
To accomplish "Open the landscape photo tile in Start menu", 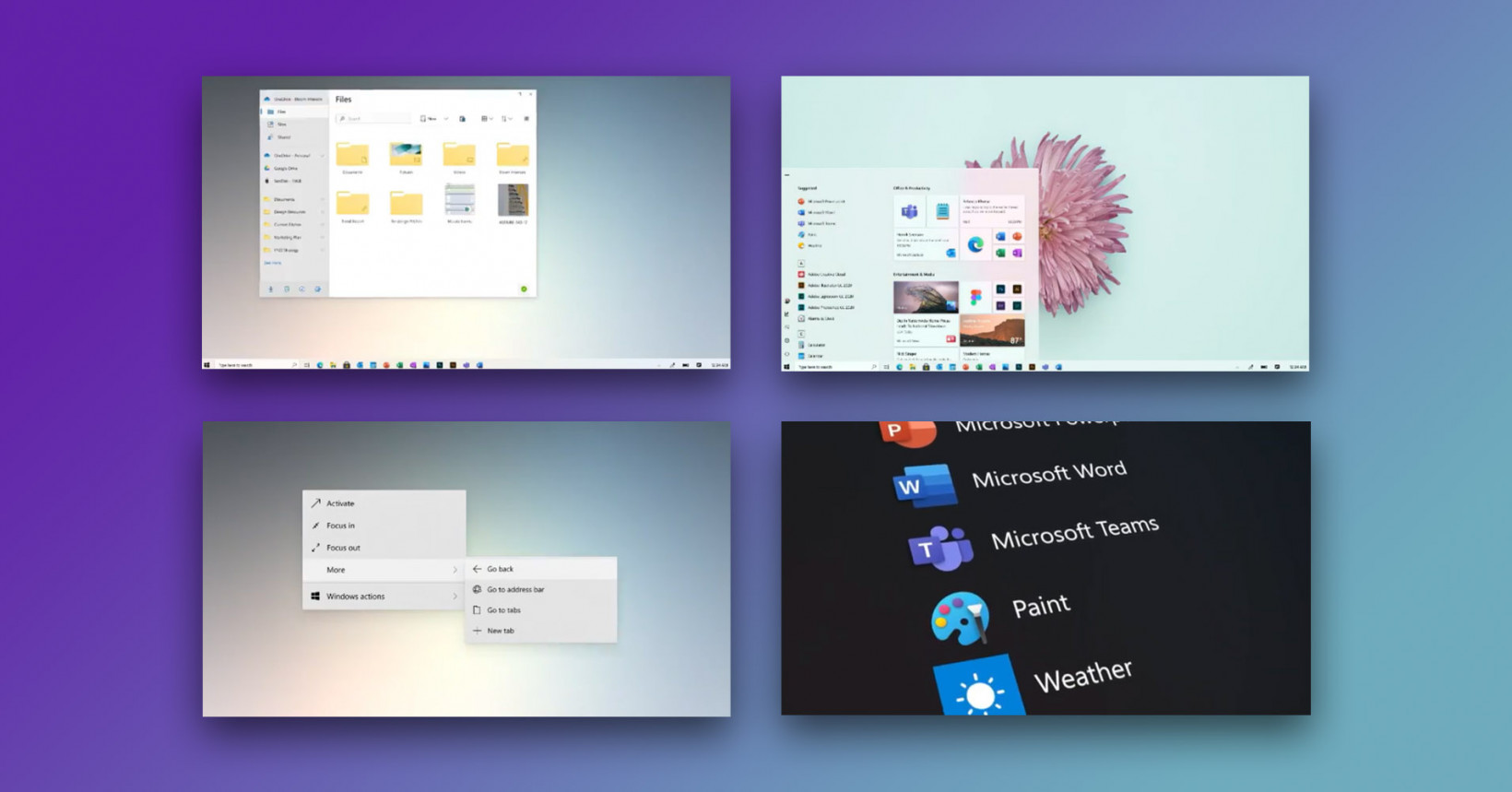I will pos(926,298).
